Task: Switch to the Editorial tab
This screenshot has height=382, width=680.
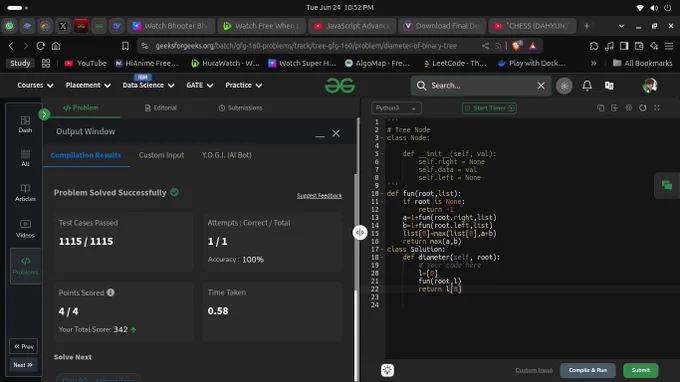Action: click(x=160, y=108)
